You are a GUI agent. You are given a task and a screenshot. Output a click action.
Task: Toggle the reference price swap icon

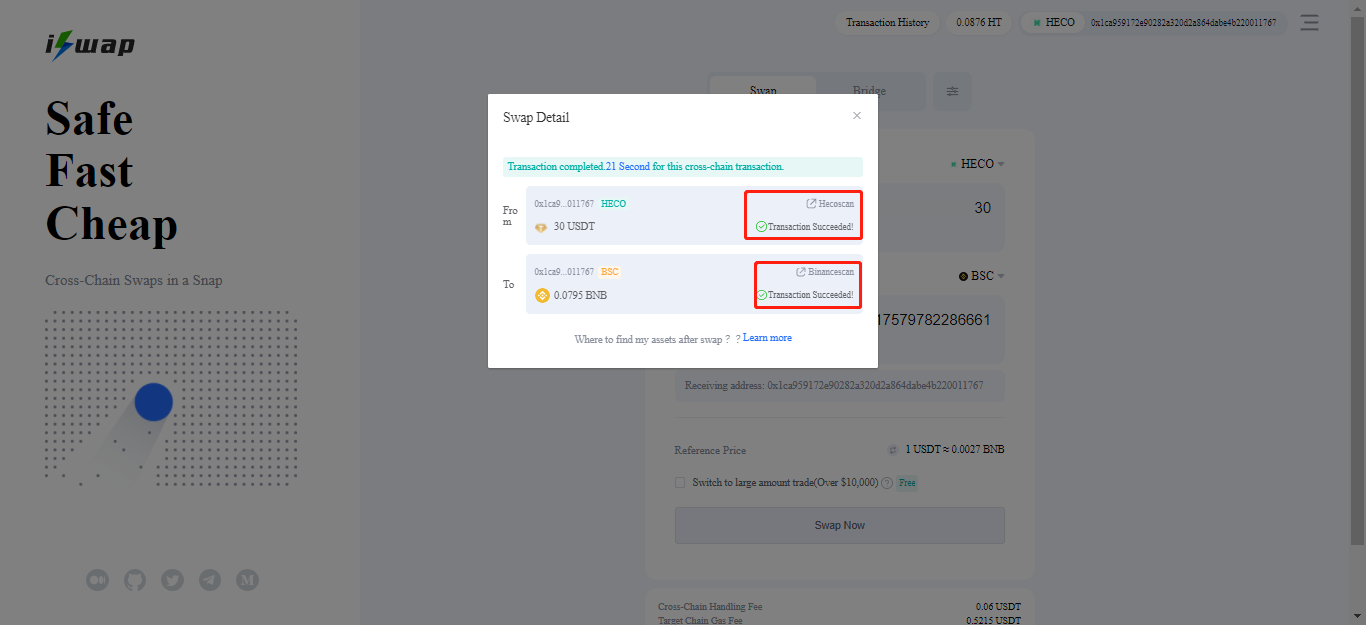click(x=893, y=450)
